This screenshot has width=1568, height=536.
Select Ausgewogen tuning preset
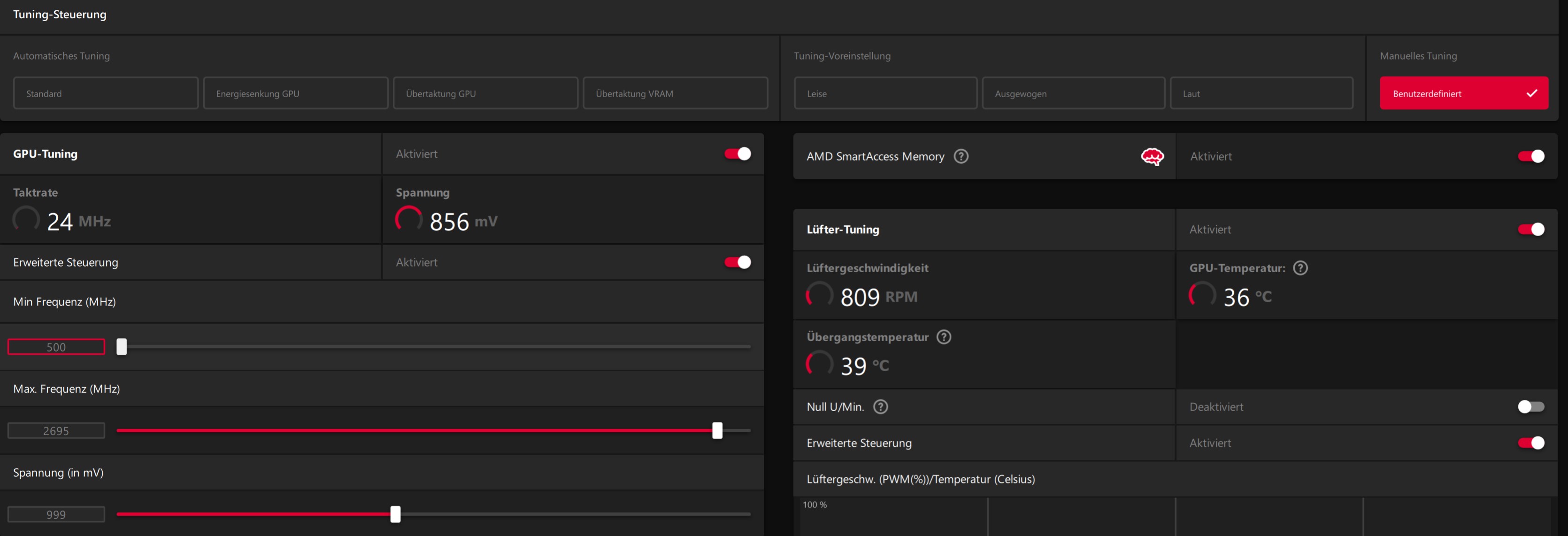[1073, 93]
